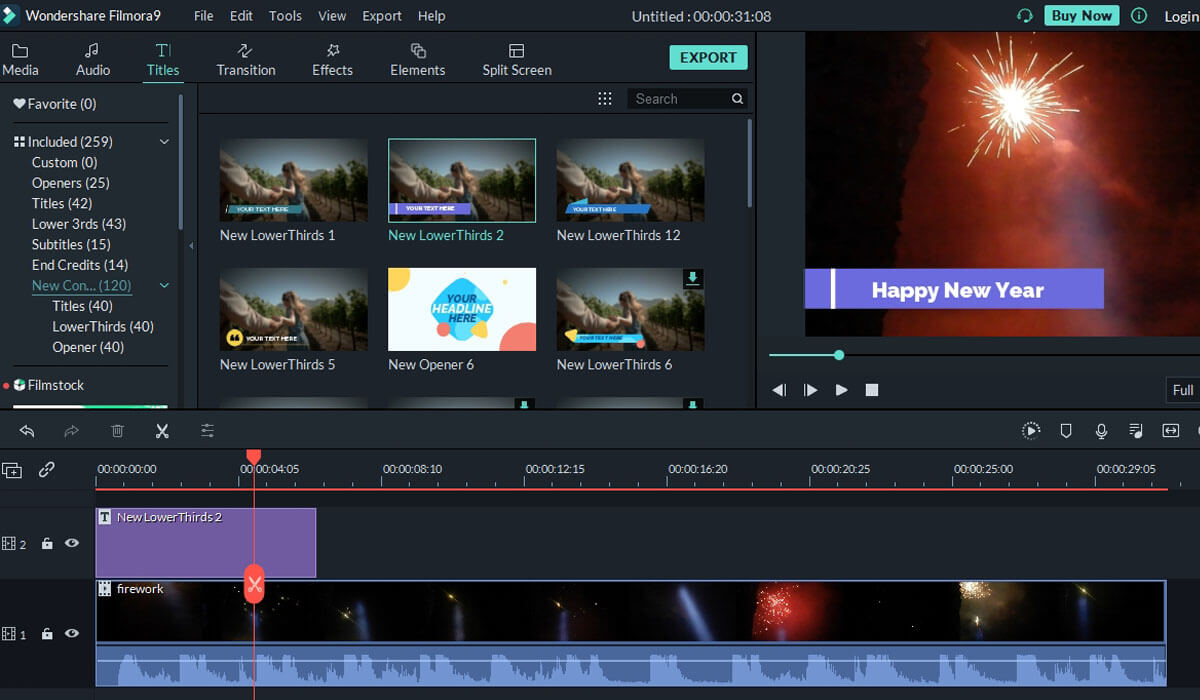This screenshot has height=700, width=1200.
Task: Open the Media tab
Action: pyautogui.click(x=20, y=59)
